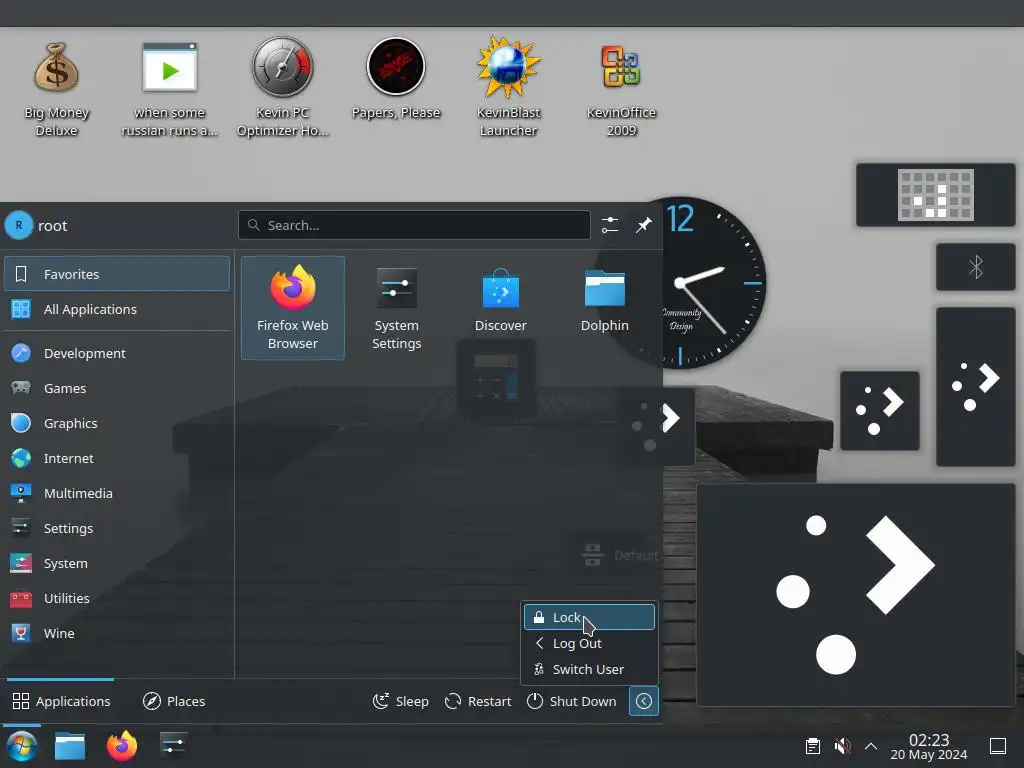Open KevinOffice 2009 desktop icon

pos(621,89)
